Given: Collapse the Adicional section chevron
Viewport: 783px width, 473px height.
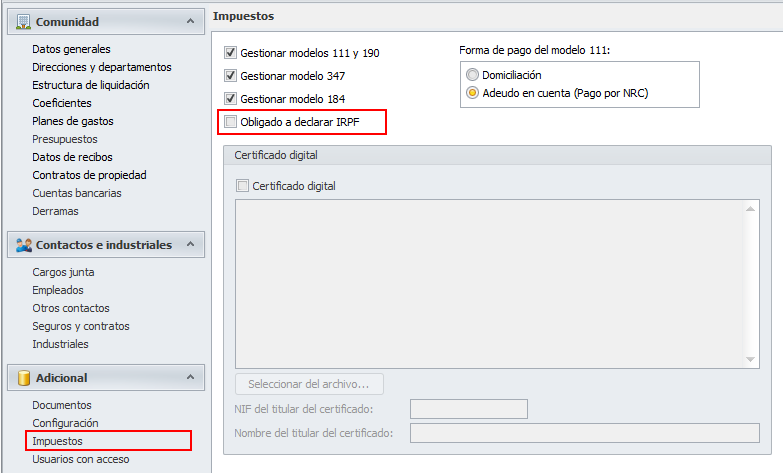Looking at the screenshot, I should point(190,377).
